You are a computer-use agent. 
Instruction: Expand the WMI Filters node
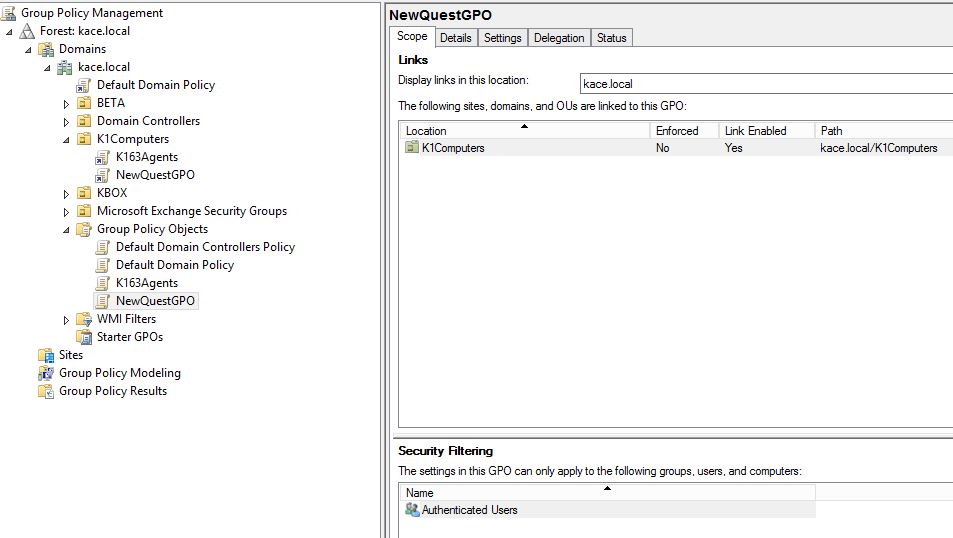(66, 320)
